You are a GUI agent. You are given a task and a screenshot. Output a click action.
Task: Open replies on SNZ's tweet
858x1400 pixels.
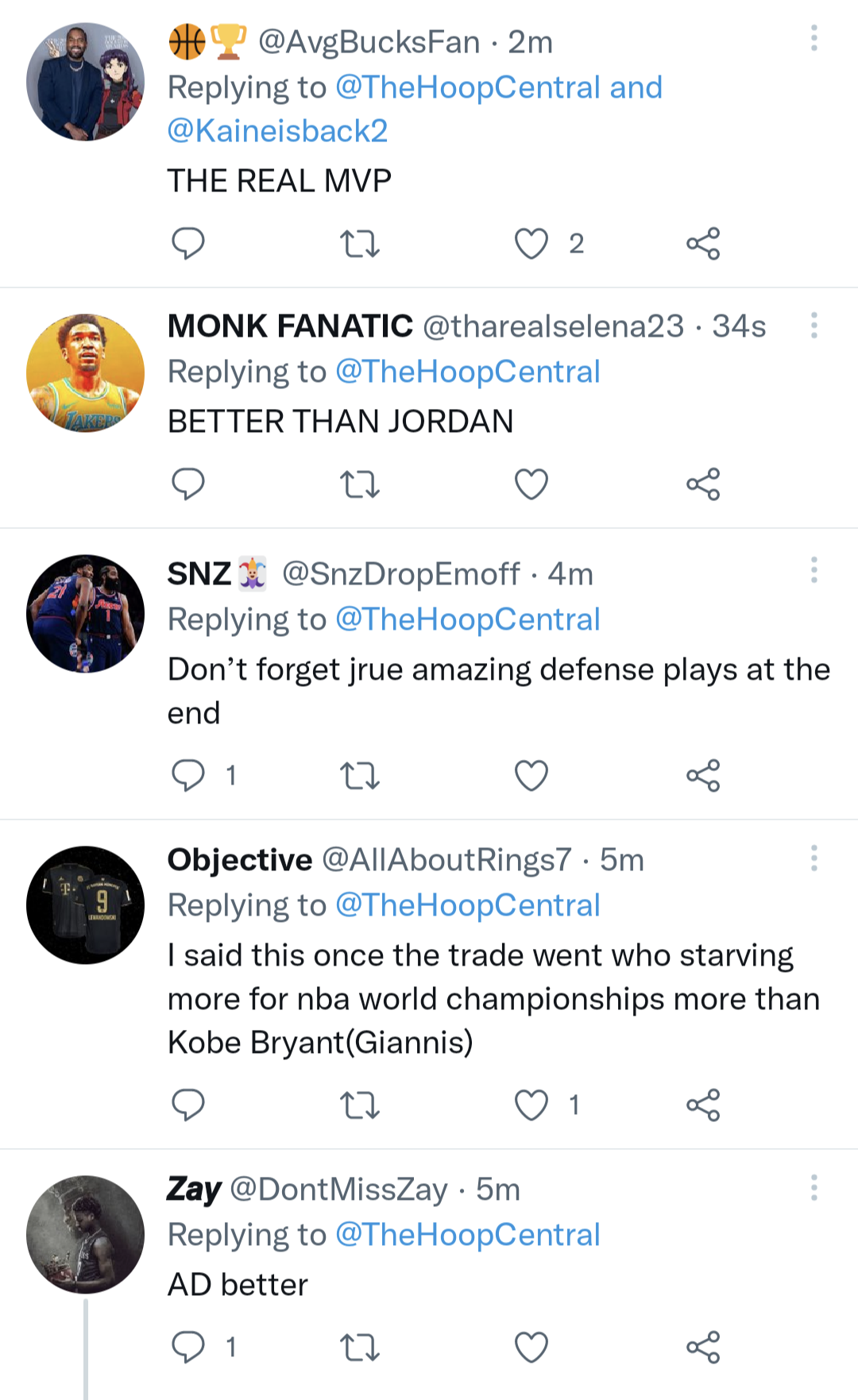tap(188, 775)
